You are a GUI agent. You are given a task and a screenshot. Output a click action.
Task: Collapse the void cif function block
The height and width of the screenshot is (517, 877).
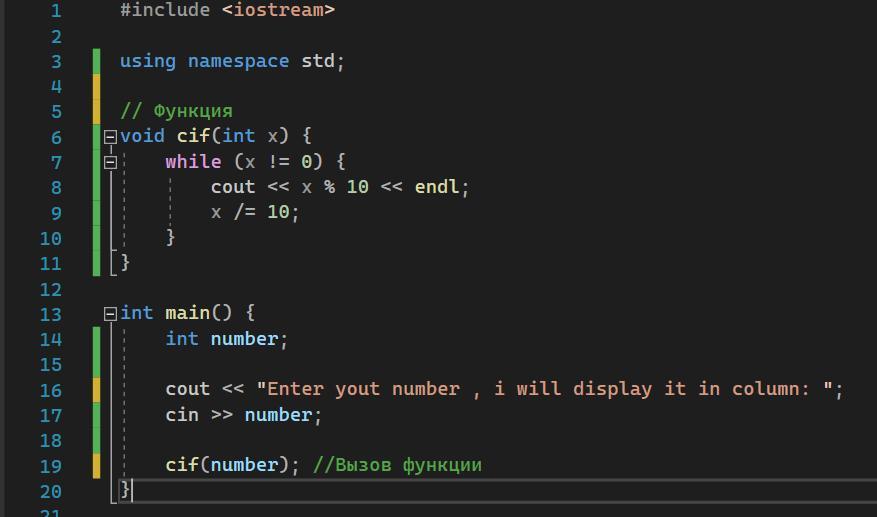click(110, 137)
